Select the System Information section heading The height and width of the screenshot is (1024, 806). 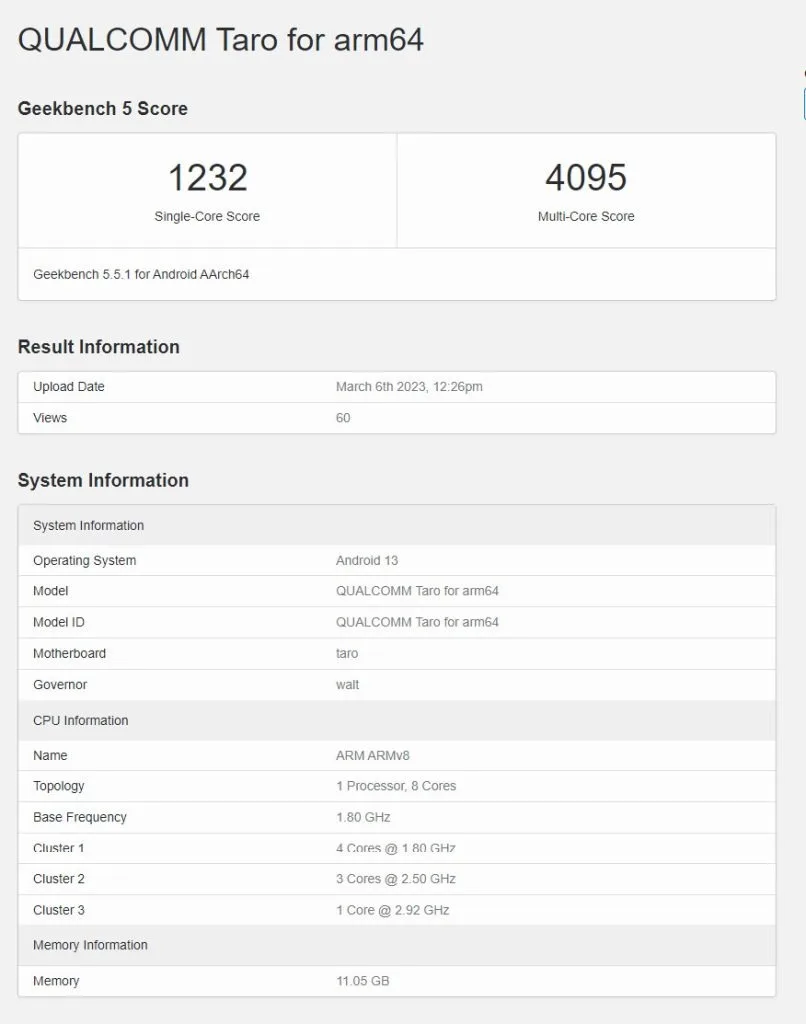tap(103, 480)
